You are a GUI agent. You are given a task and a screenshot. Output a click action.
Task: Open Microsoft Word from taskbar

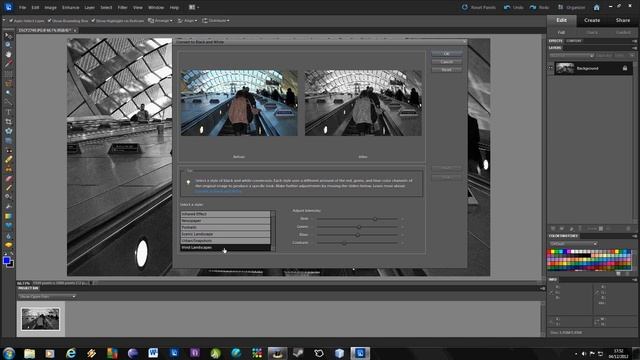tap(153, 353)
